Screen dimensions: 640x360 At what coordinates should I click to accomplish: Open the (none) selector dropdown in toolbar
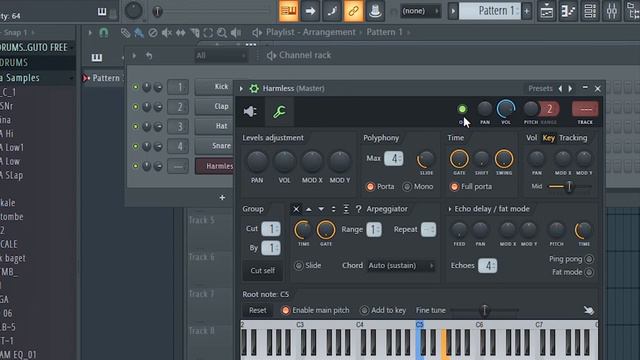(x=420, y=11)
